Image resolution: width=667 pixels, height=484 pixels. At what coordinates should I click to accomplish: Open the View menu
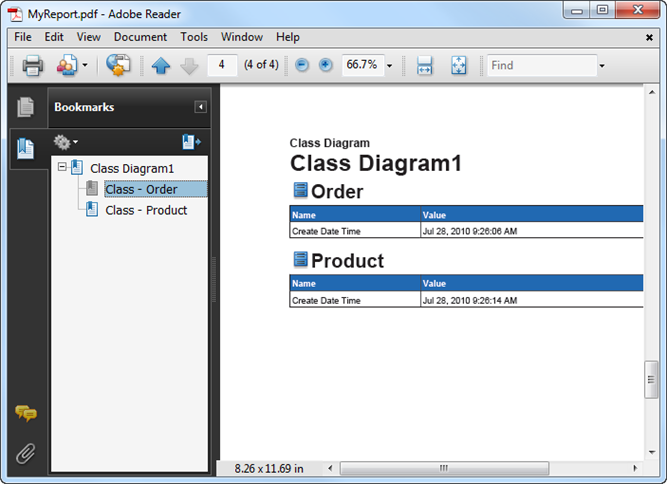tap(88, 37)
